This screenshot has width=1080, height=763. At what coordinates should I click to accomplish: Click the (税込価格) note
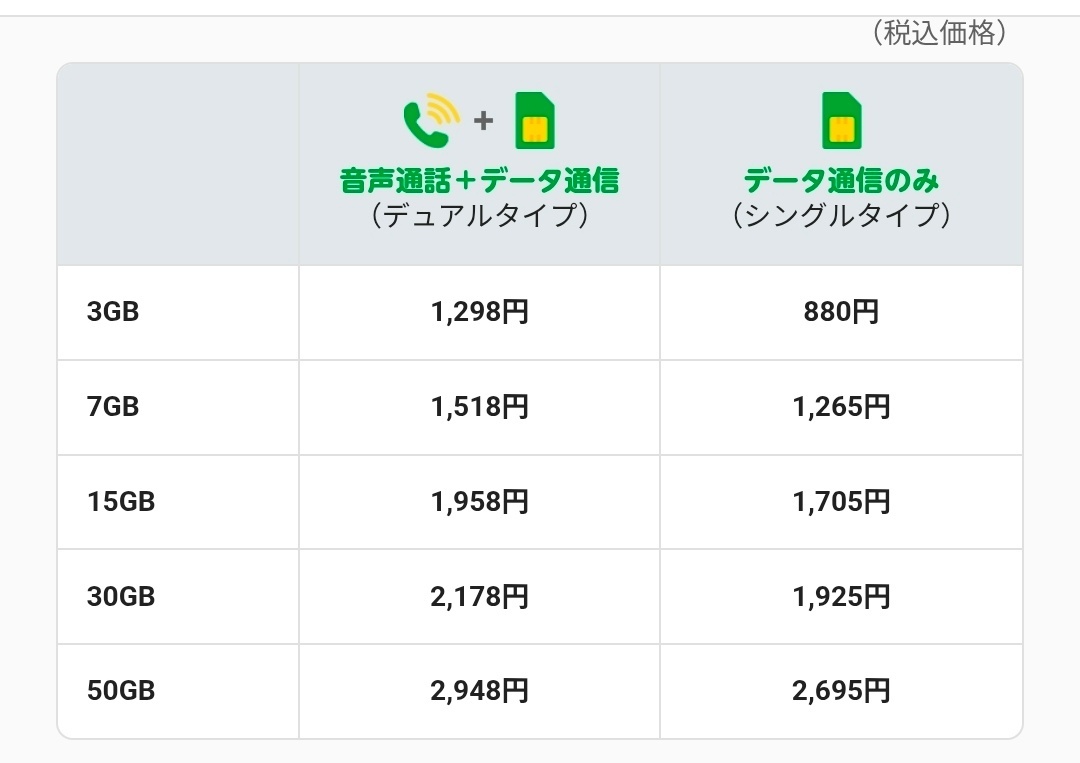(938, 33)
